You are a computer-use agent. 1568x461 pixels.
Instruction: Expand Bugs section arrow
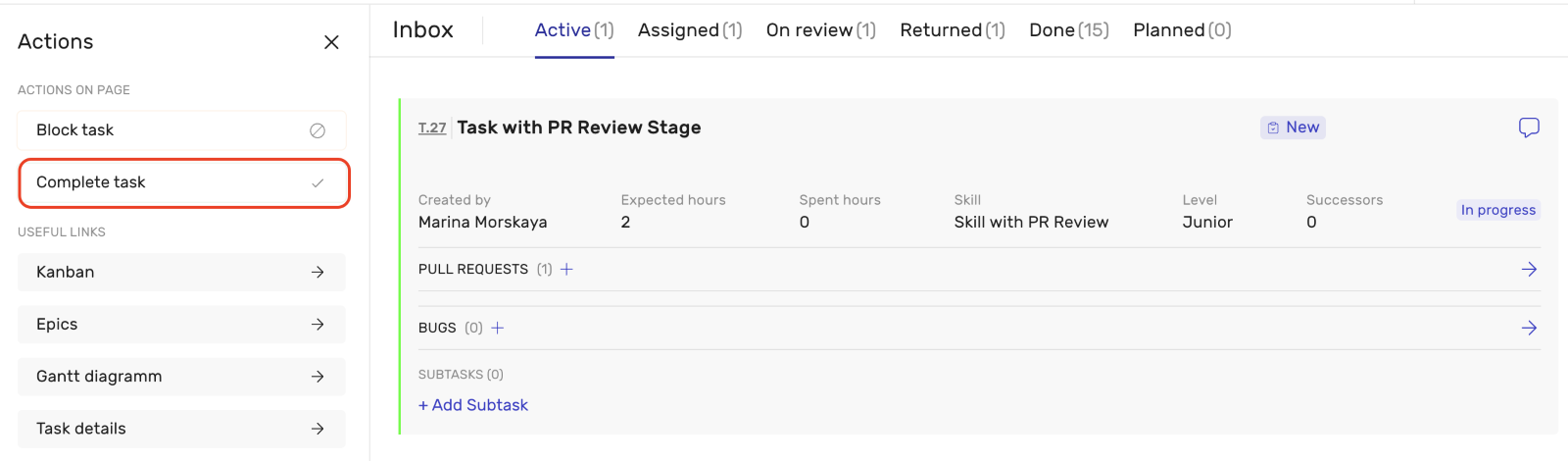tap(1528, 328)
